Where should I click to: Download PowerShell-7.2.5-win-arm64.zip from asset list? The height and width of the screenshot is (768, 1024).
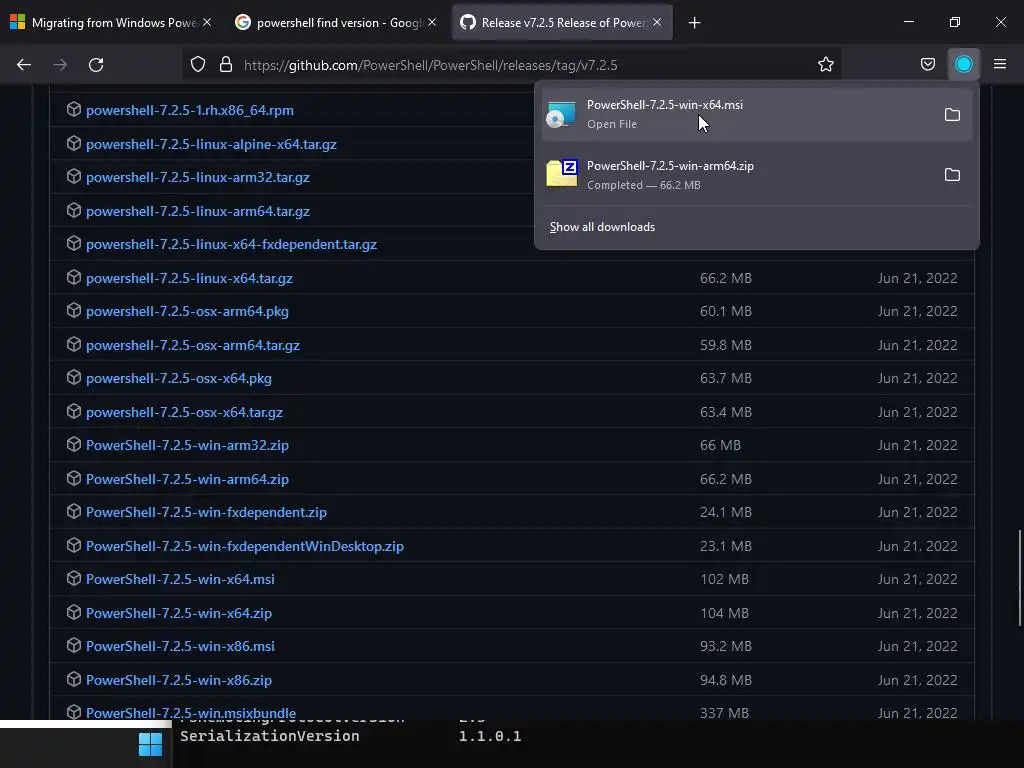tap(187, 479)
